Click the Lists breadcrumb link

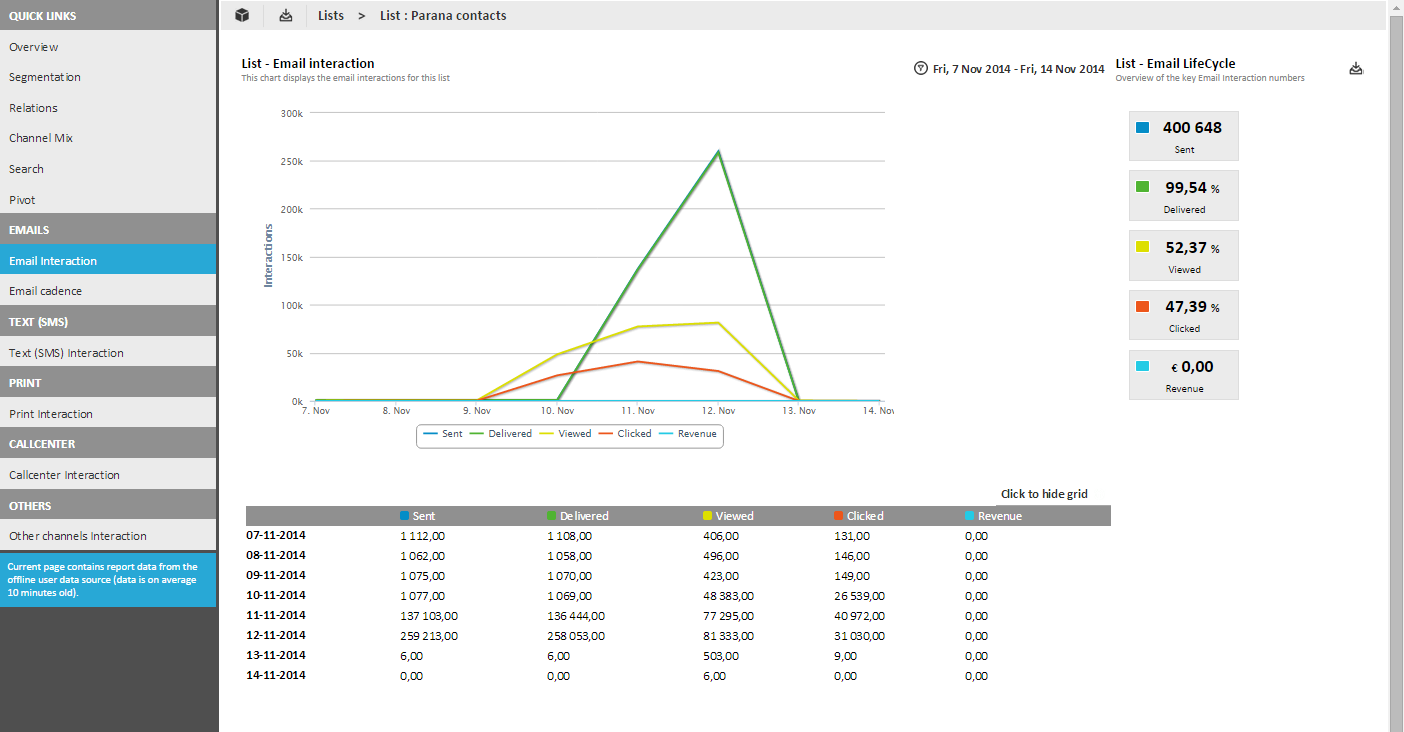coord(331,15)
